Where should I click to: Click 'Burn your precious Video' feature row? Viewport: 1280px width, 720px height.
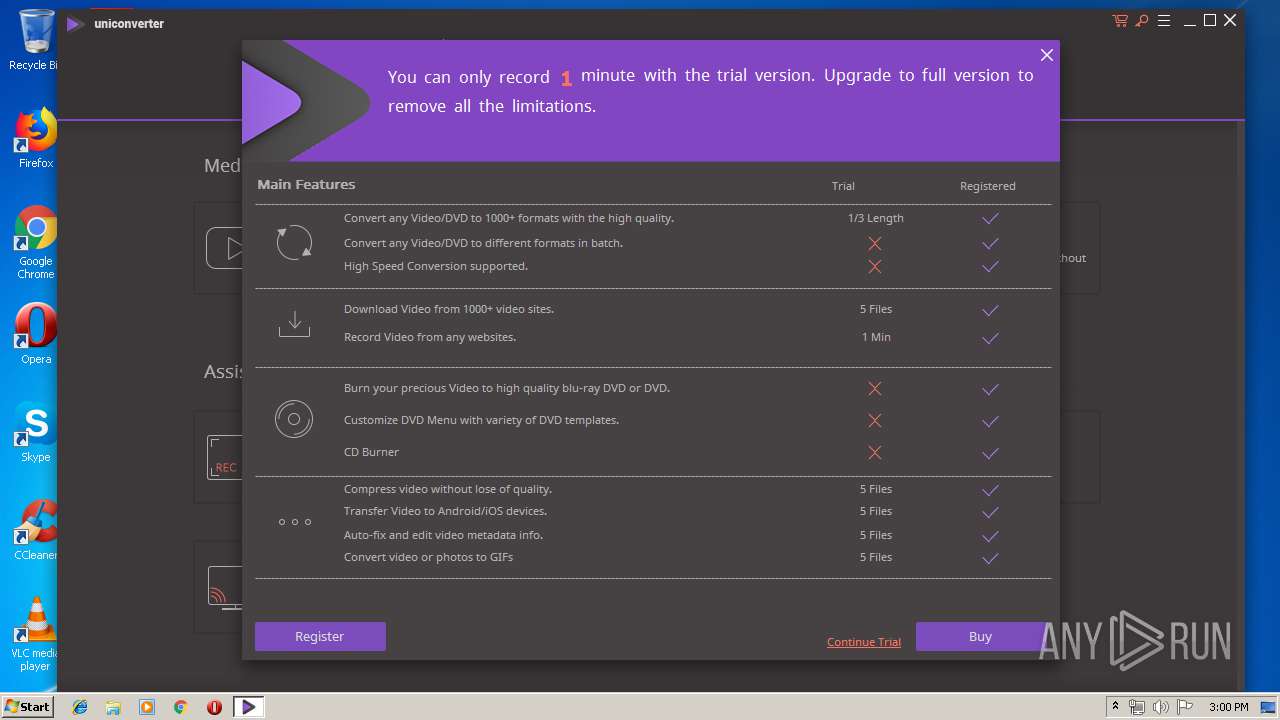[x=507, y=388]
